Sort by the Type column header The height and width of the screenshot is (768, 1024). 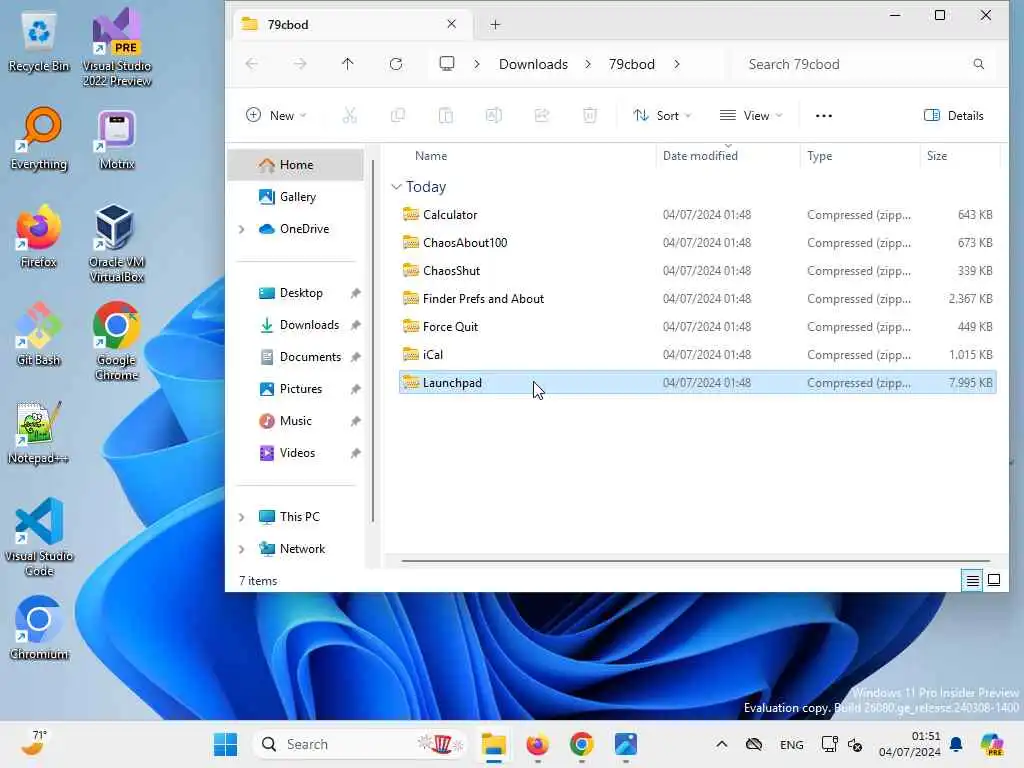click(820, 156)
